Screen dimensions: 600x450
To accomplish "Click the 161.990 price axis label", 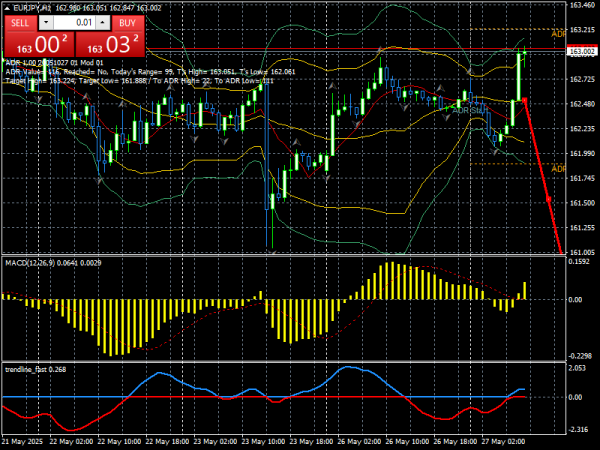I will tap(582, 154).
